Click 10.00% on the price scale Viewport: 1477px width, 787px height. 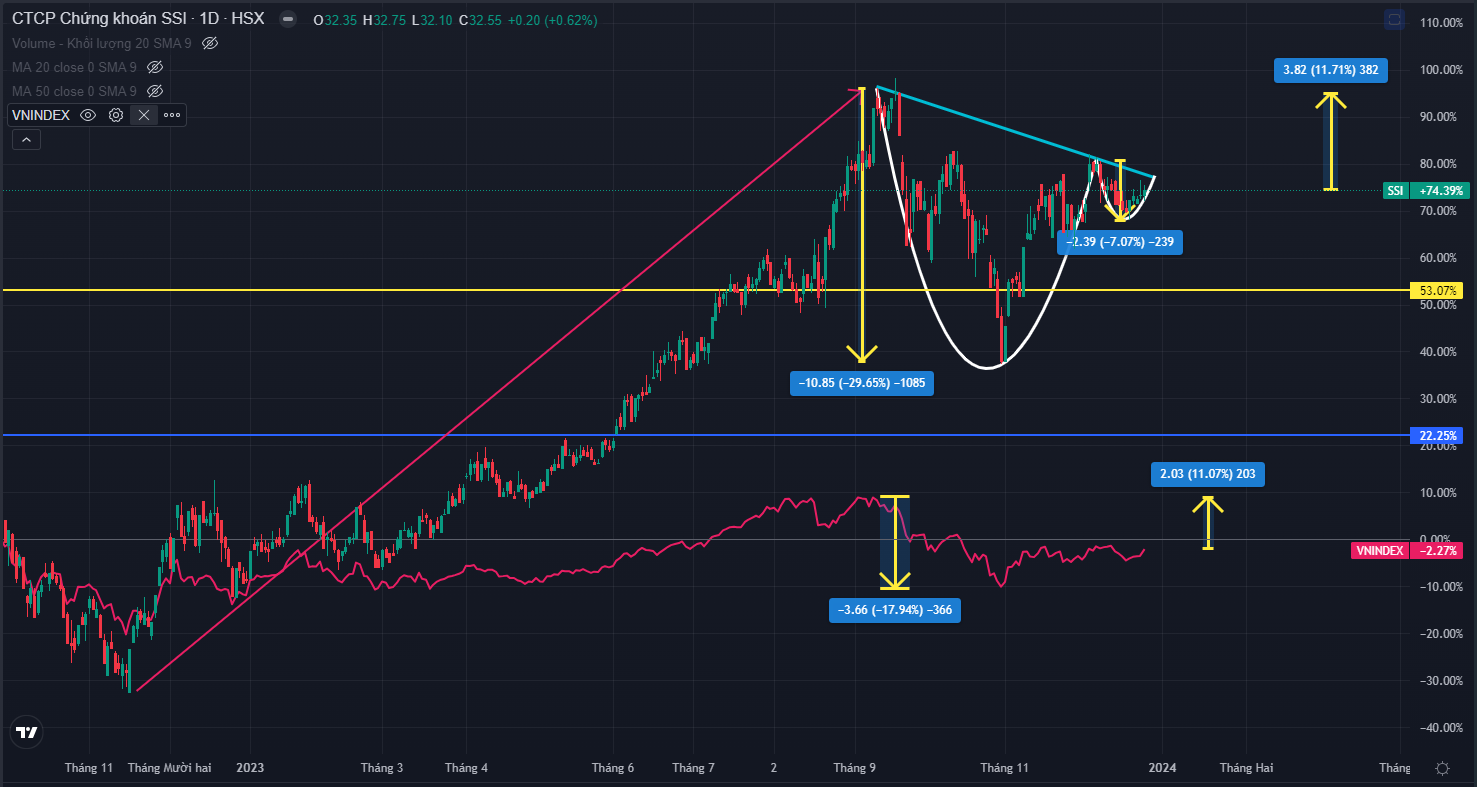click(1440, 493)
